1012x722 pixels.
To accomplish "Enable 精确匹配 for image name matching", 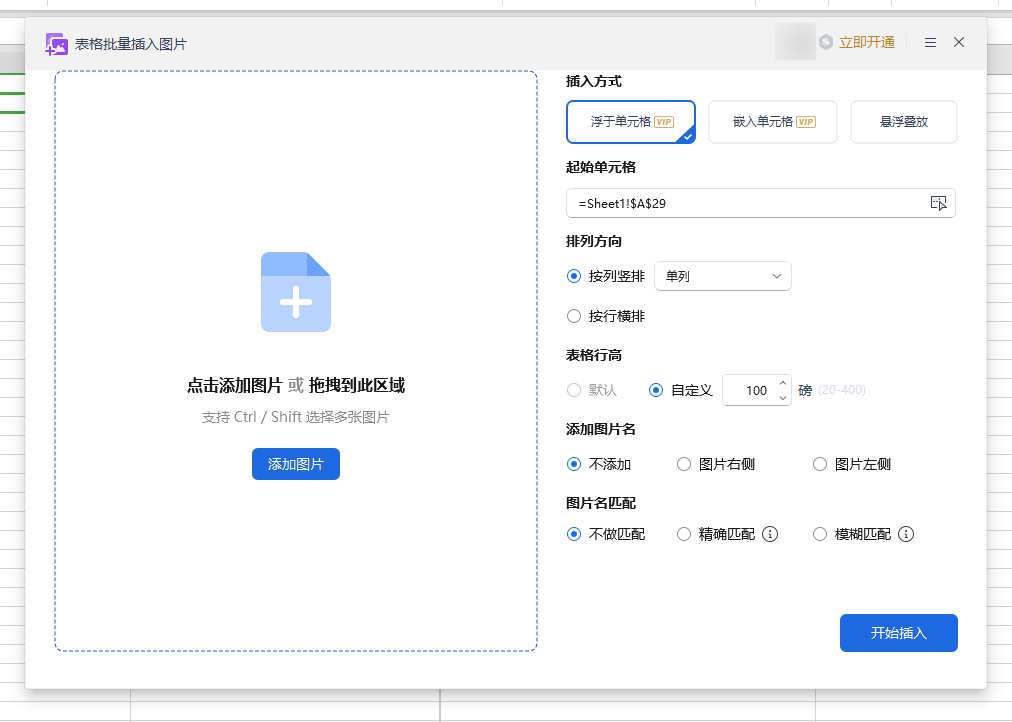I will point(684,534).
